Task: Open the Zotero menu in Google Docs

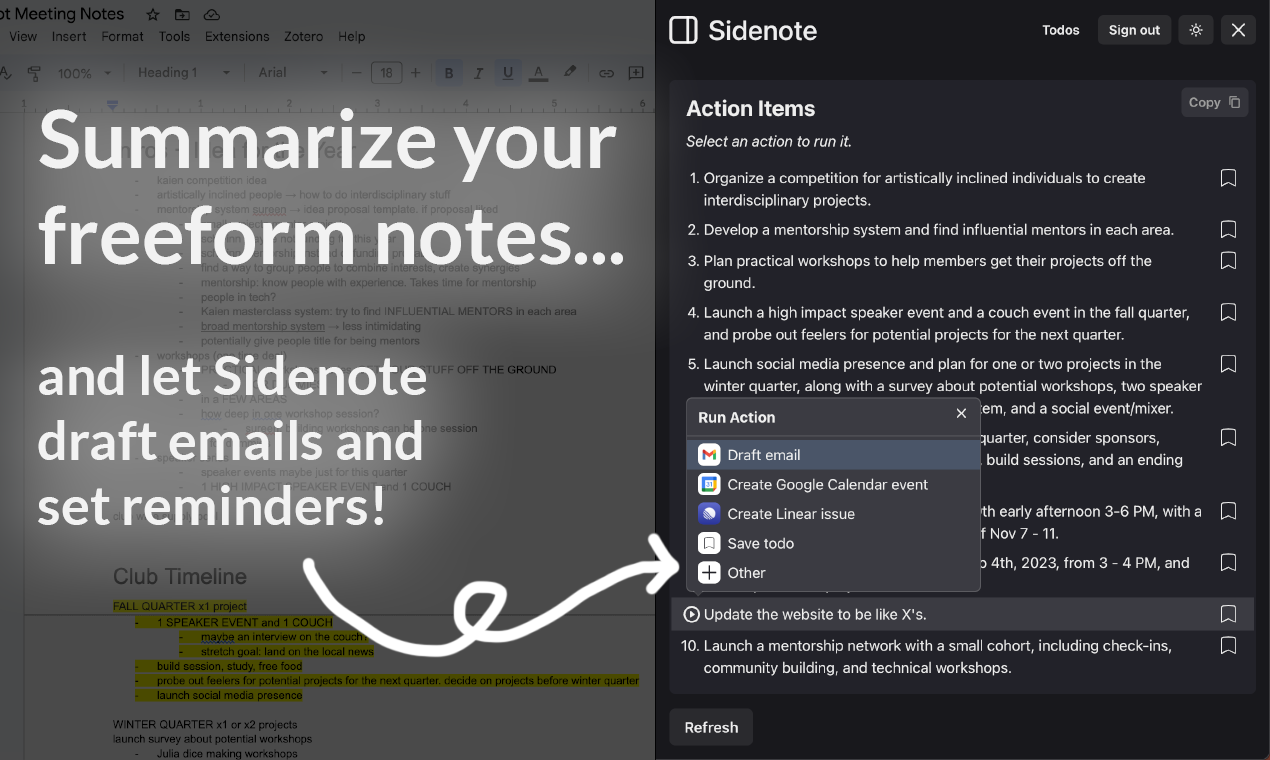Action: 303,36
